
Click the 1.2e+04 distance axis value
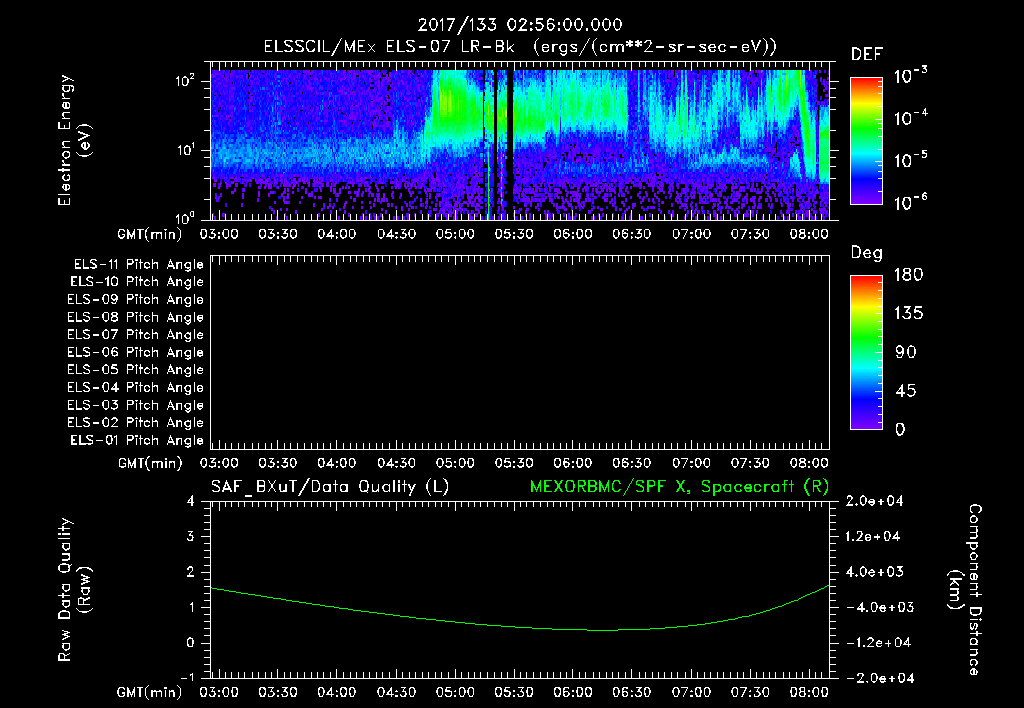874,537
